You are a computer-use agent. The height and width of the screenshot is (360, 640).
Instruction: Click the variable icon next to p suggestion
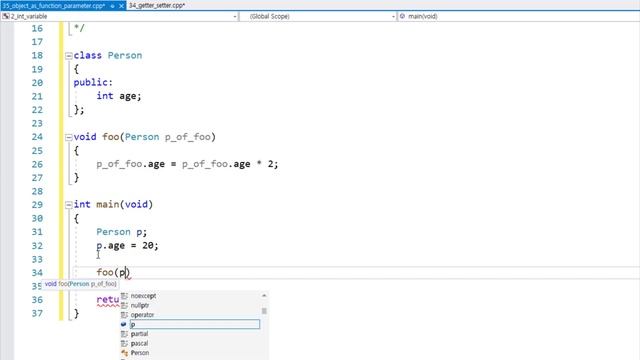pos(124,324)
